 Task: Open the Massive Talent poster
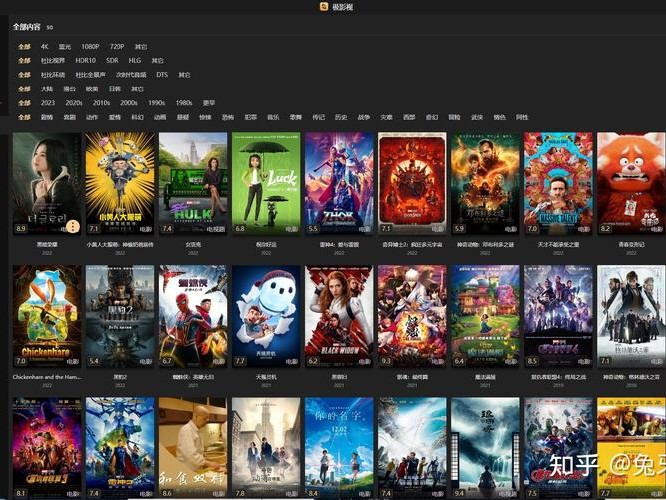click(x=559, y=183)
